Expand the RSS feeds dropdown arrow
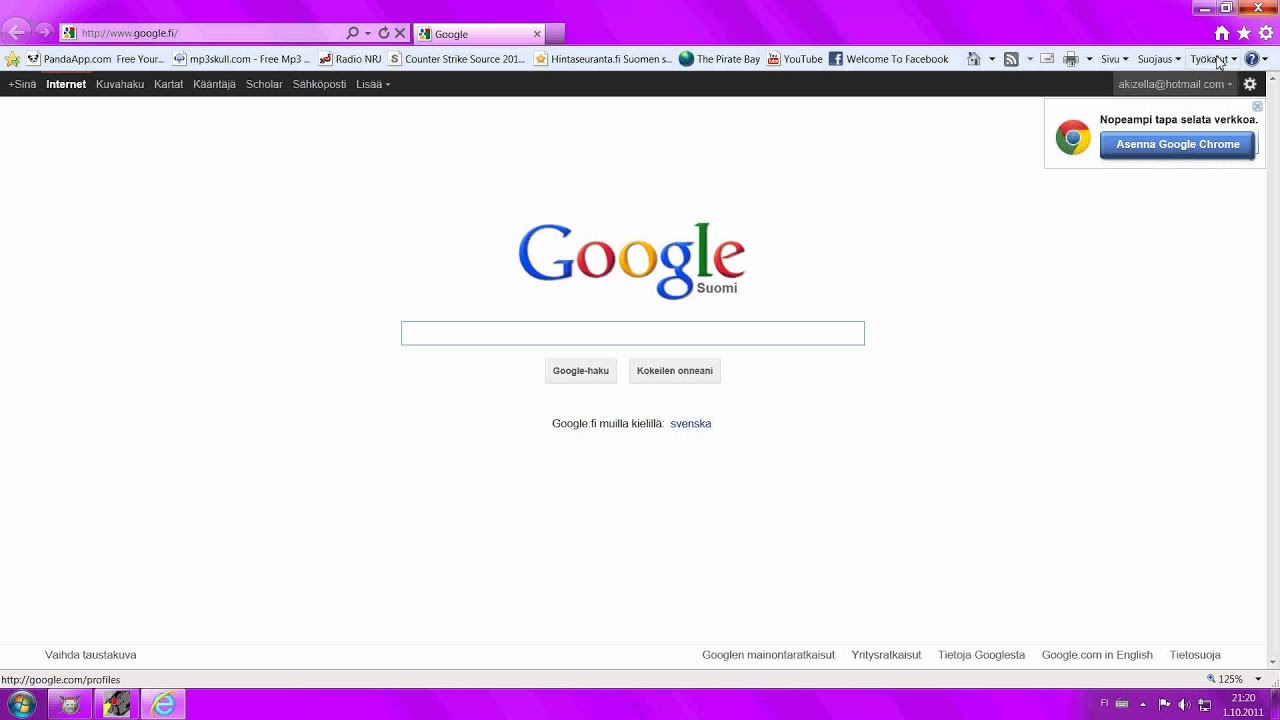 (1030, 59)
